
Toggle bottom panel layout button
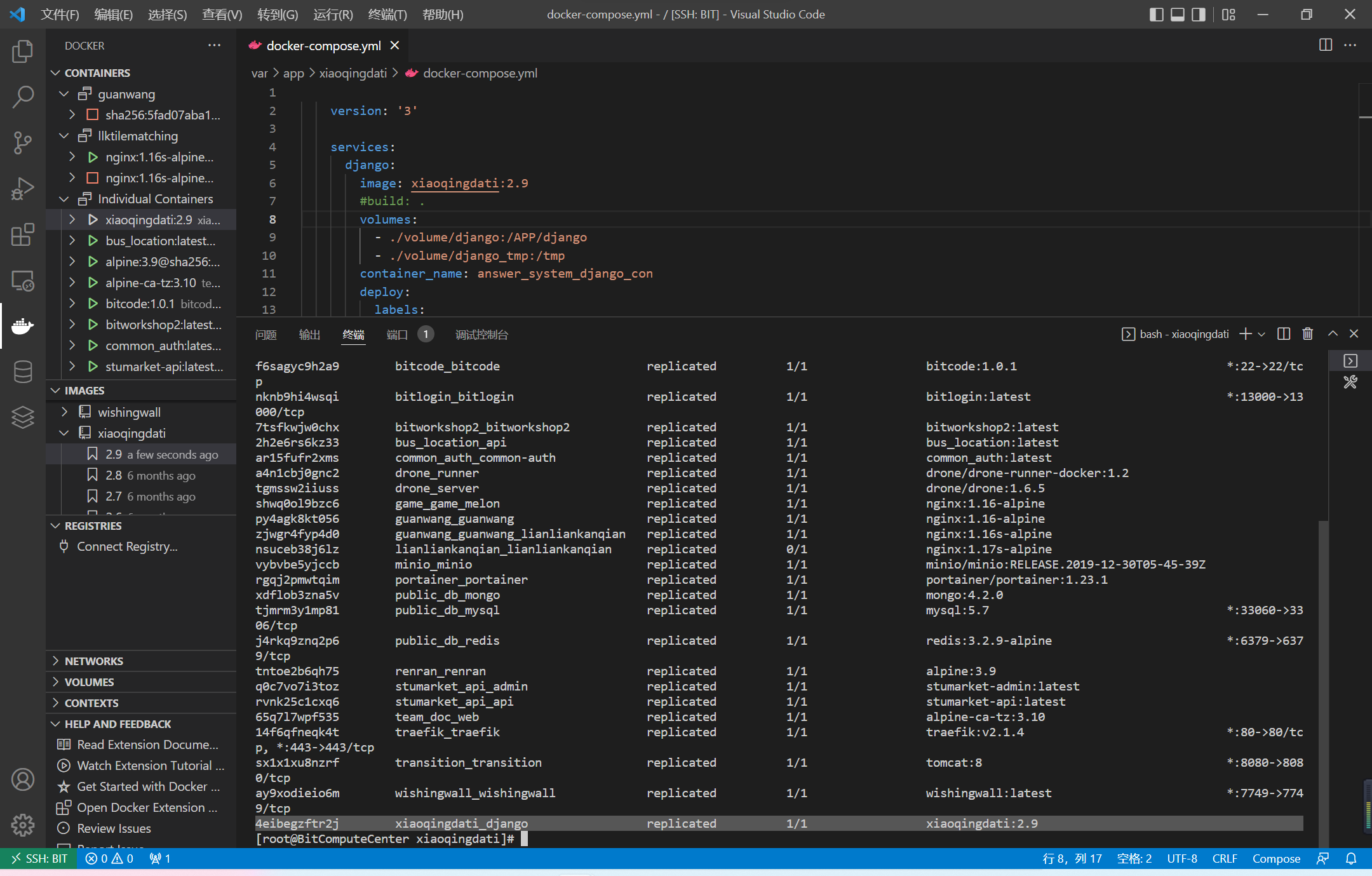point(1177,15)
